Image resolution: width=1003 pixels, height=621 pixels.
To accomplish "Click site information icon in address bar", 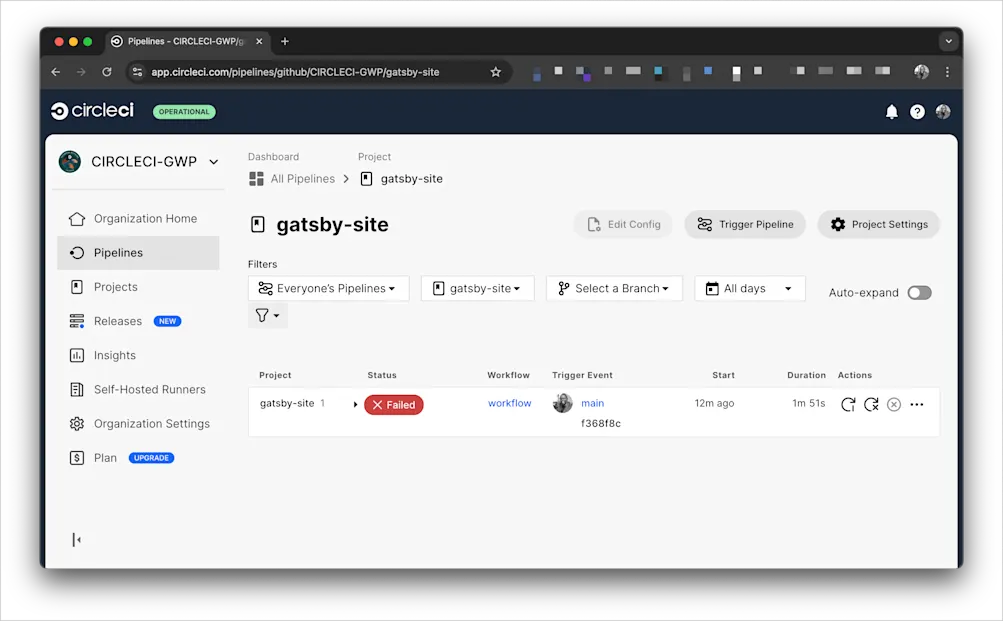I will point(137,72).
